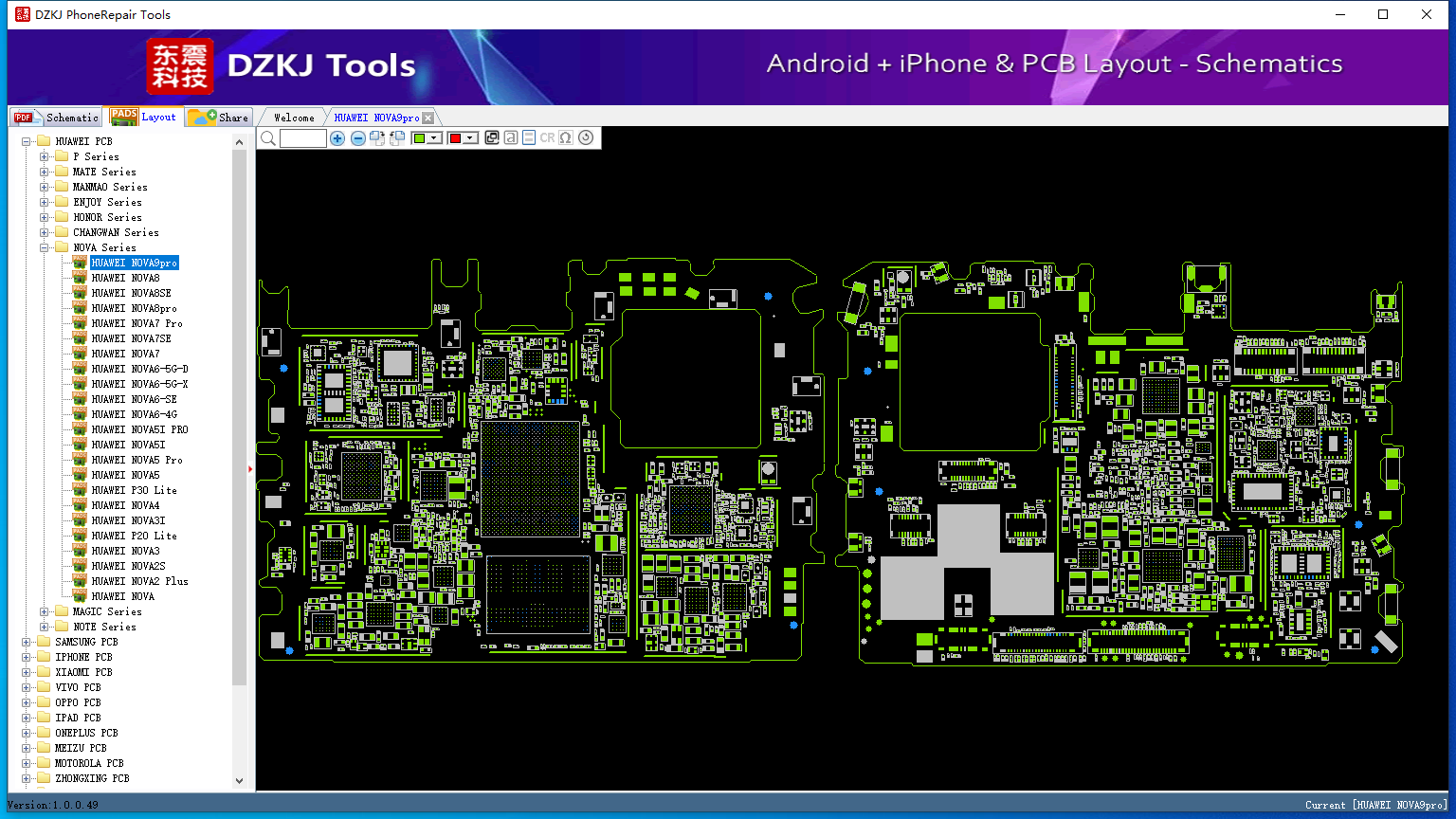Click the DZKJ Tools logo in the banner
1456x819 pixels.
click(x=282, y=66)
